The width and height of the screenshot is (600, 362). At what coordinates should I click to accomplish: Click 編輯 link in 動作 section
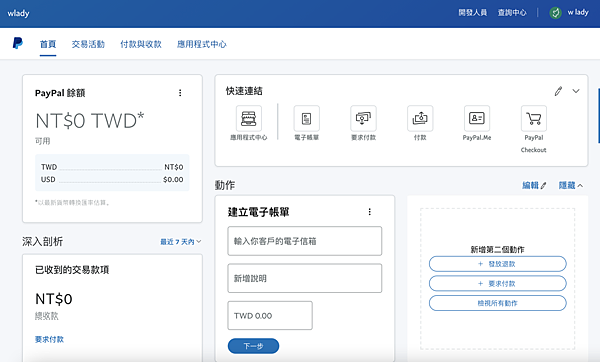(535, 186)
